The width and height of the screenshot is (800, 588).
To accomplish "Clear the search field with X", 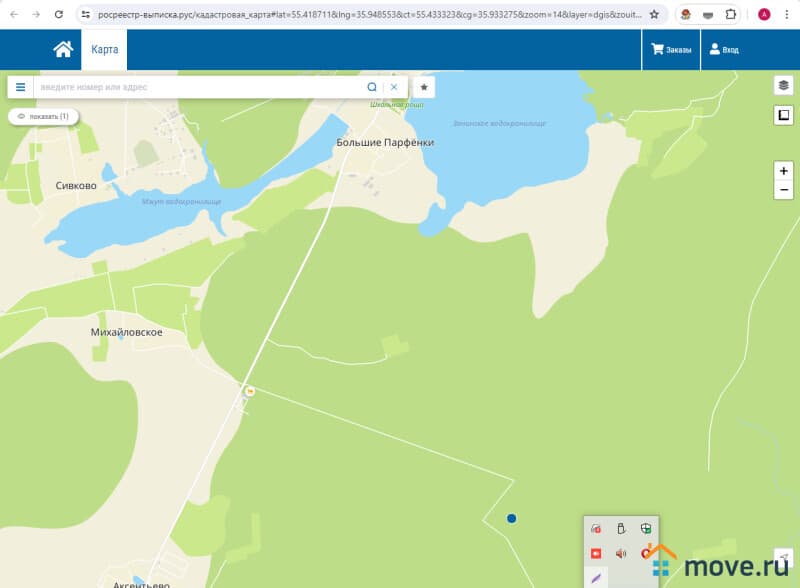I will (394, 87).
